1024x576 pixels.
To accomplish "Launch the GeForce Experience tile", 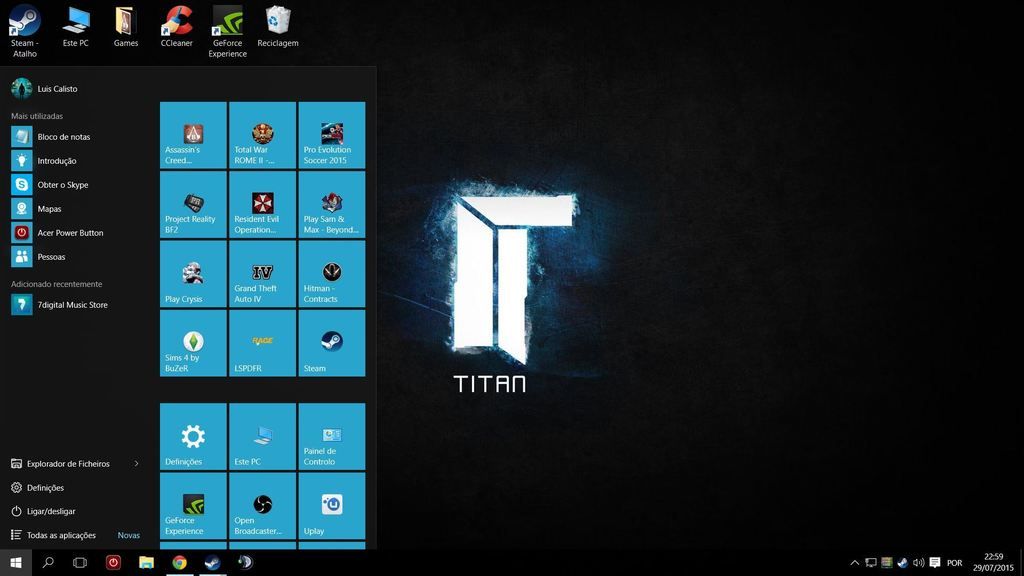I will [x=193, y=505].
